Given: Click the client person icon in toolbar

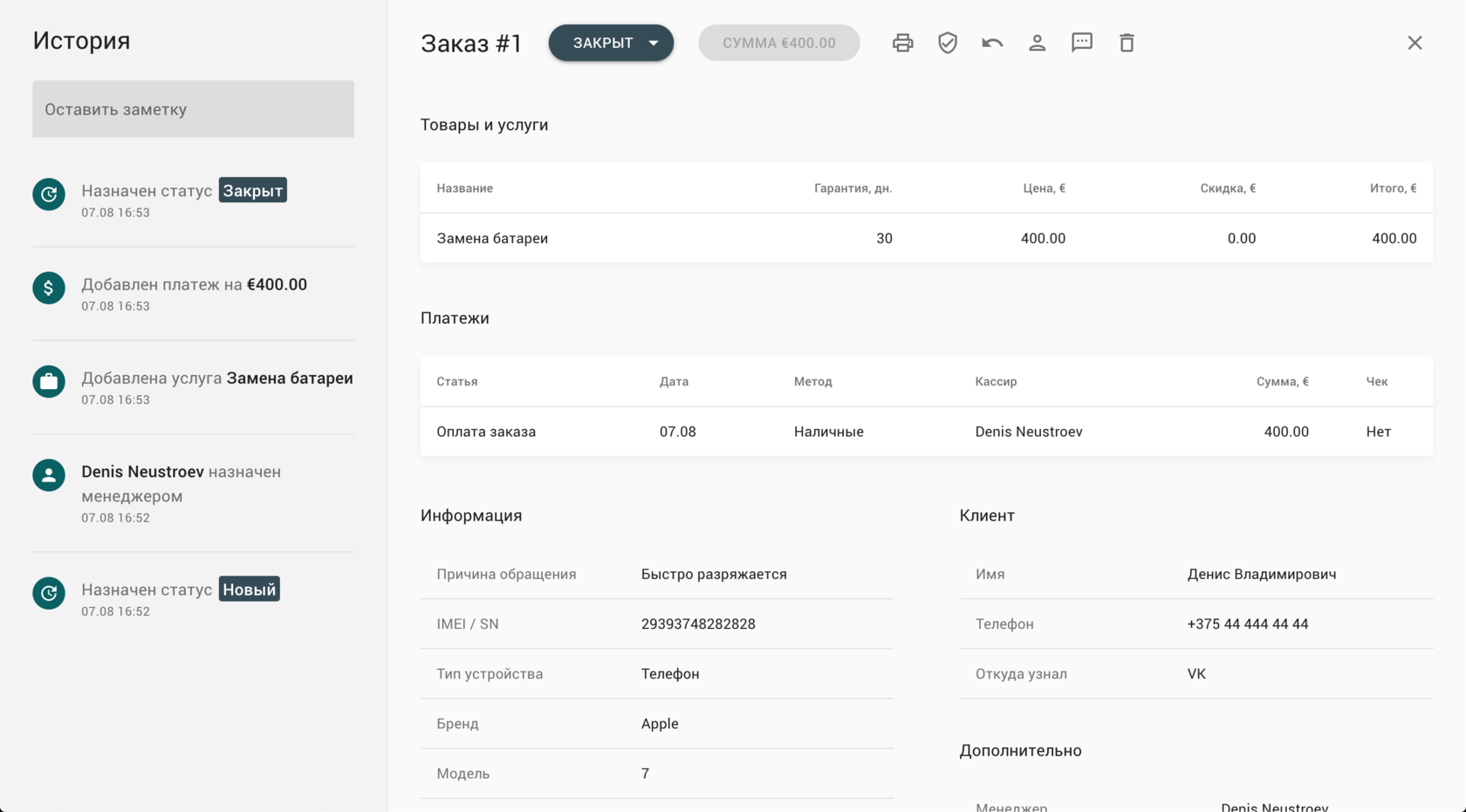Looking at the screenshot, I should click(x=1037, y=43).
